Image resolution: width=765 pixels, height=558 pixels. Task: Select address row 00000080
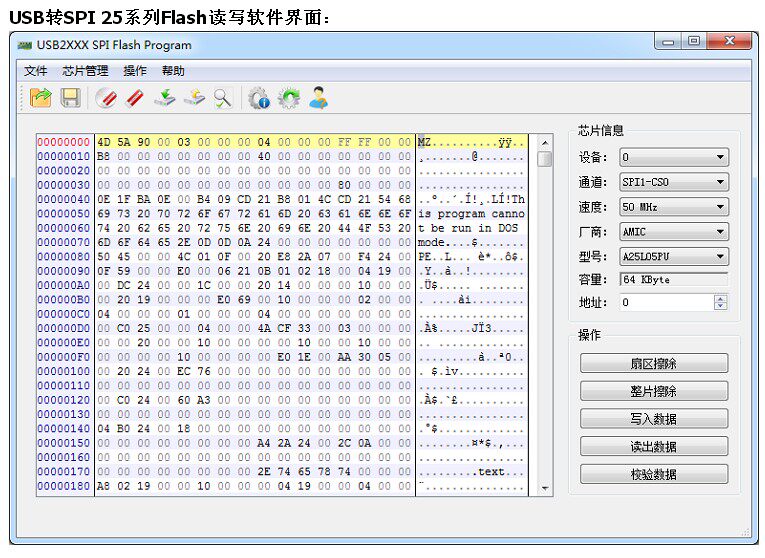click(64, 257)
